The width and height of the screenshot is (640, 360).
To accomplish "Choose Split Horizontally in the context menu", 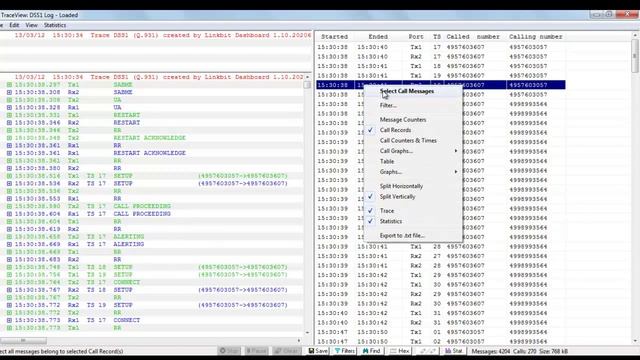I will (x=401, y=186).
